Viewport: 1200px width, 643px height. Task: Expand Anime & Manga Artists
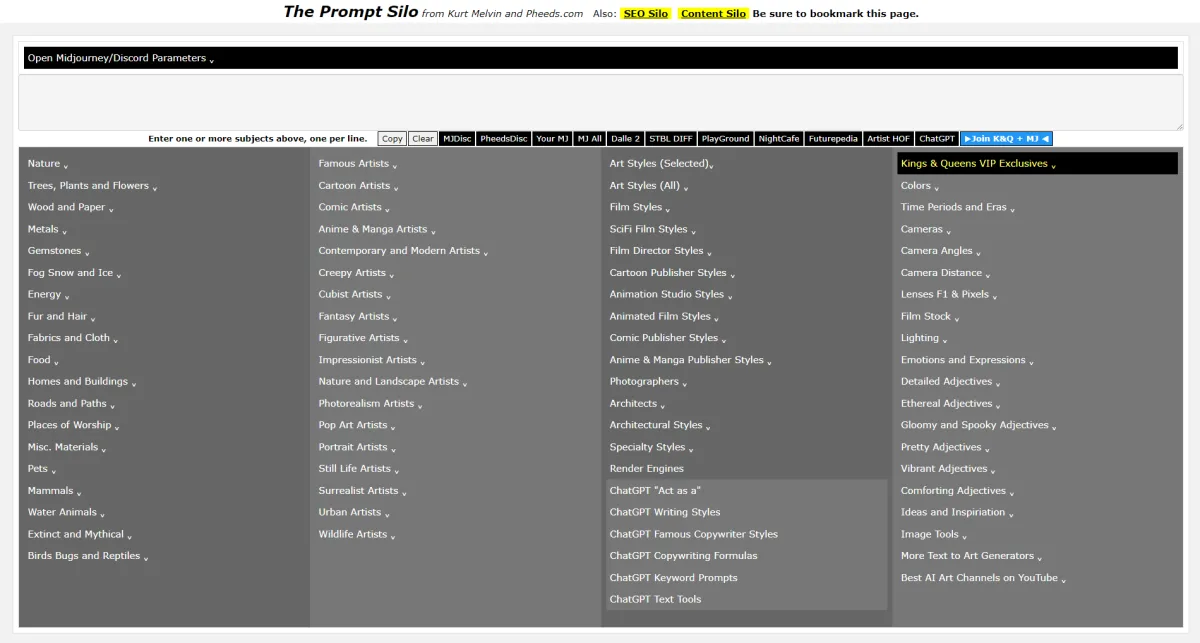coord(377,230)
